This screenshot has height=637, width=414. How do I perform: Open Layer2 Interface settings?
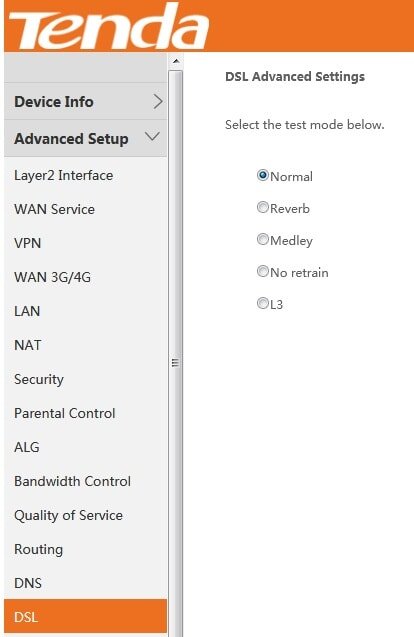[x=64, y=176]
